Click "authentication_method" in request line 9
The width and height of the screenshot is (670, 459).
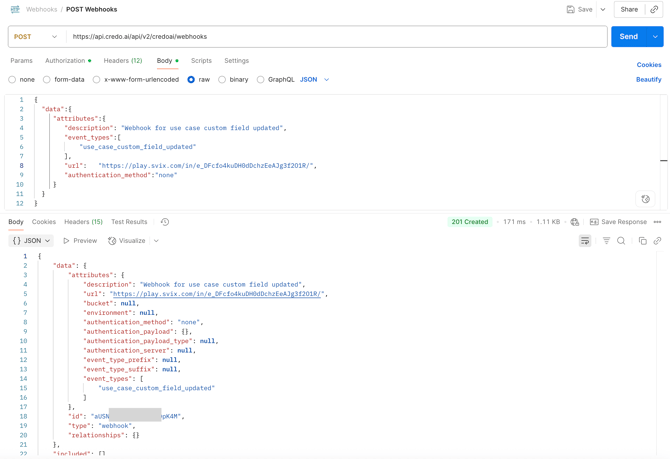pyautogui.click(x=108, y=175)
